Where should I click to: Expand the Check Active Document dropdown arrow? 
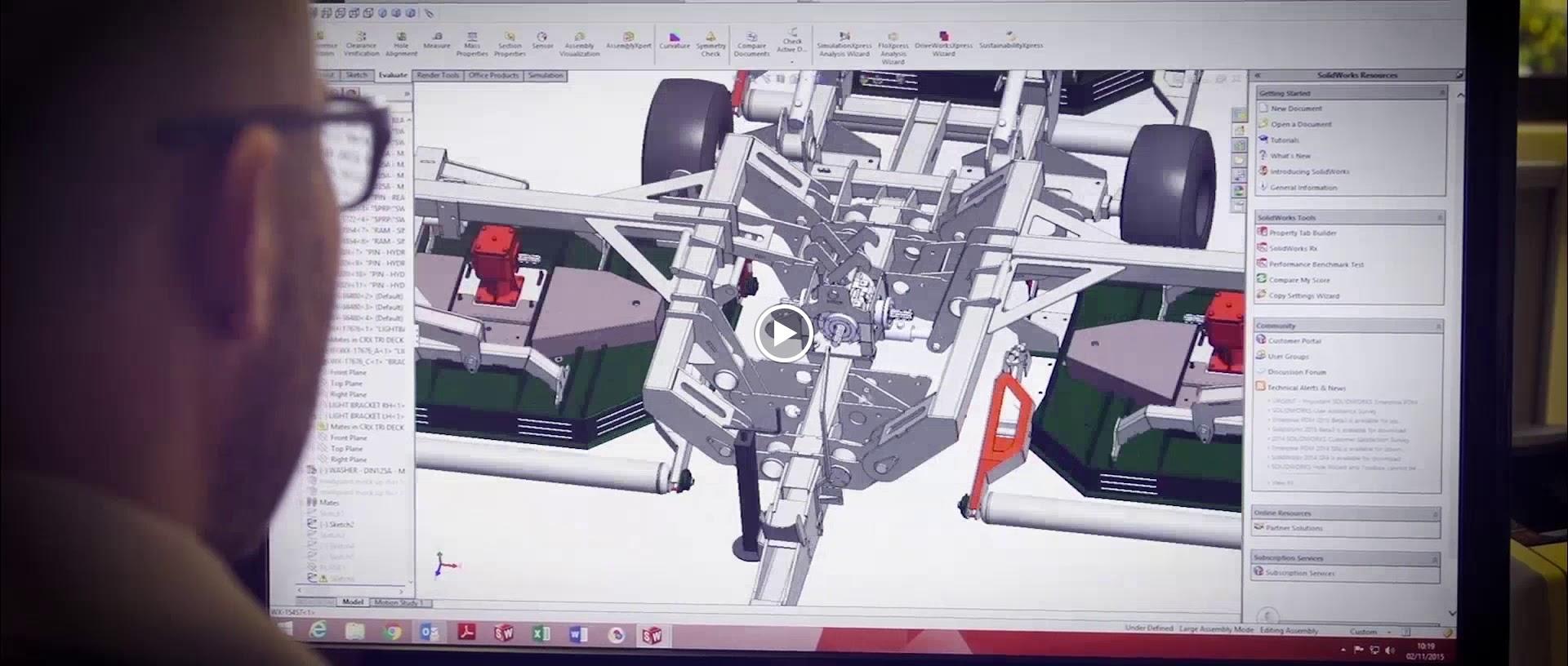(x=791, y=61)
